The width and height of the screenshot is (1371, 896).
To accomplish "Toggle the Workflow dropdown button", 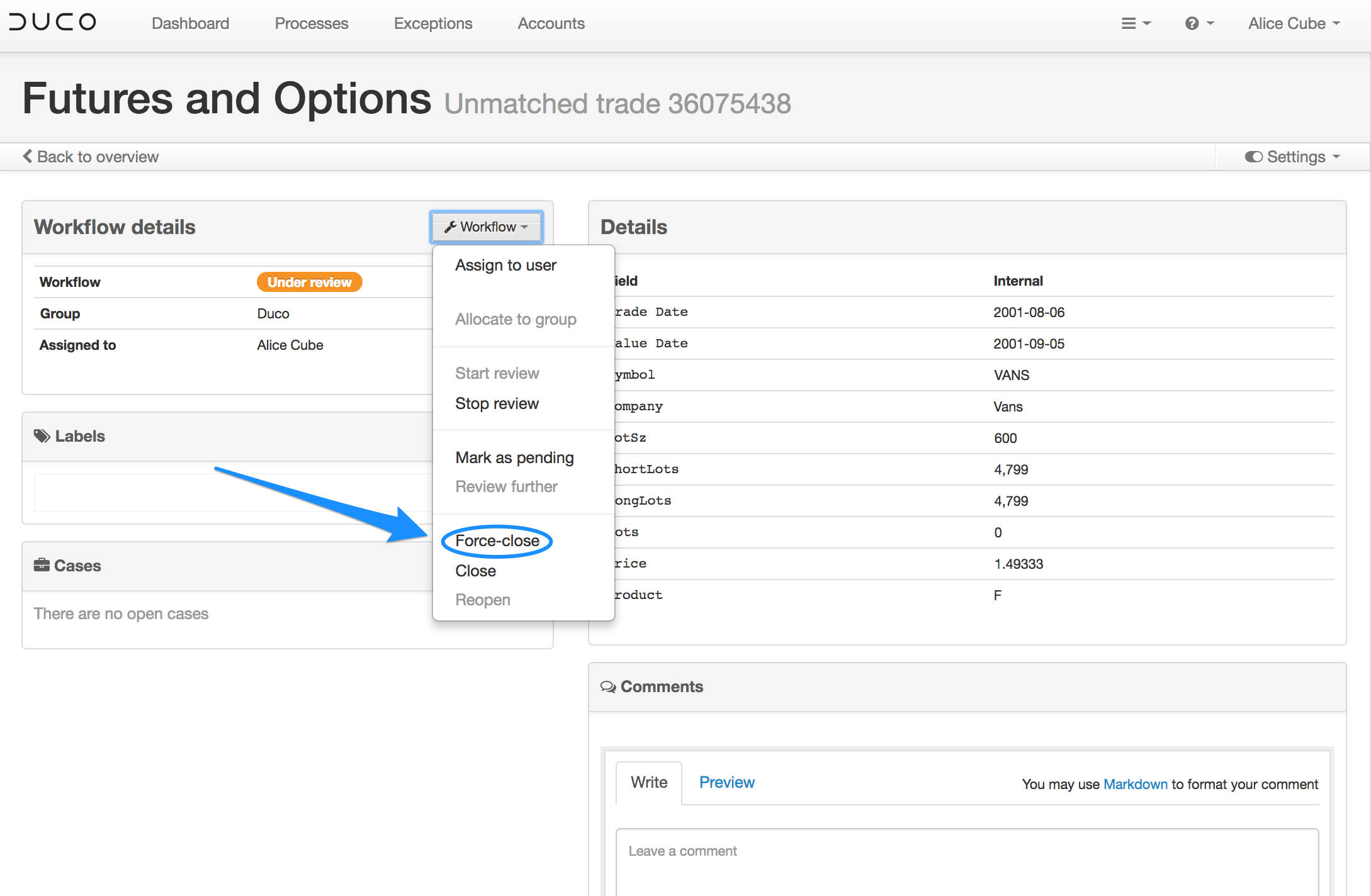I will (x=486, y=227).
